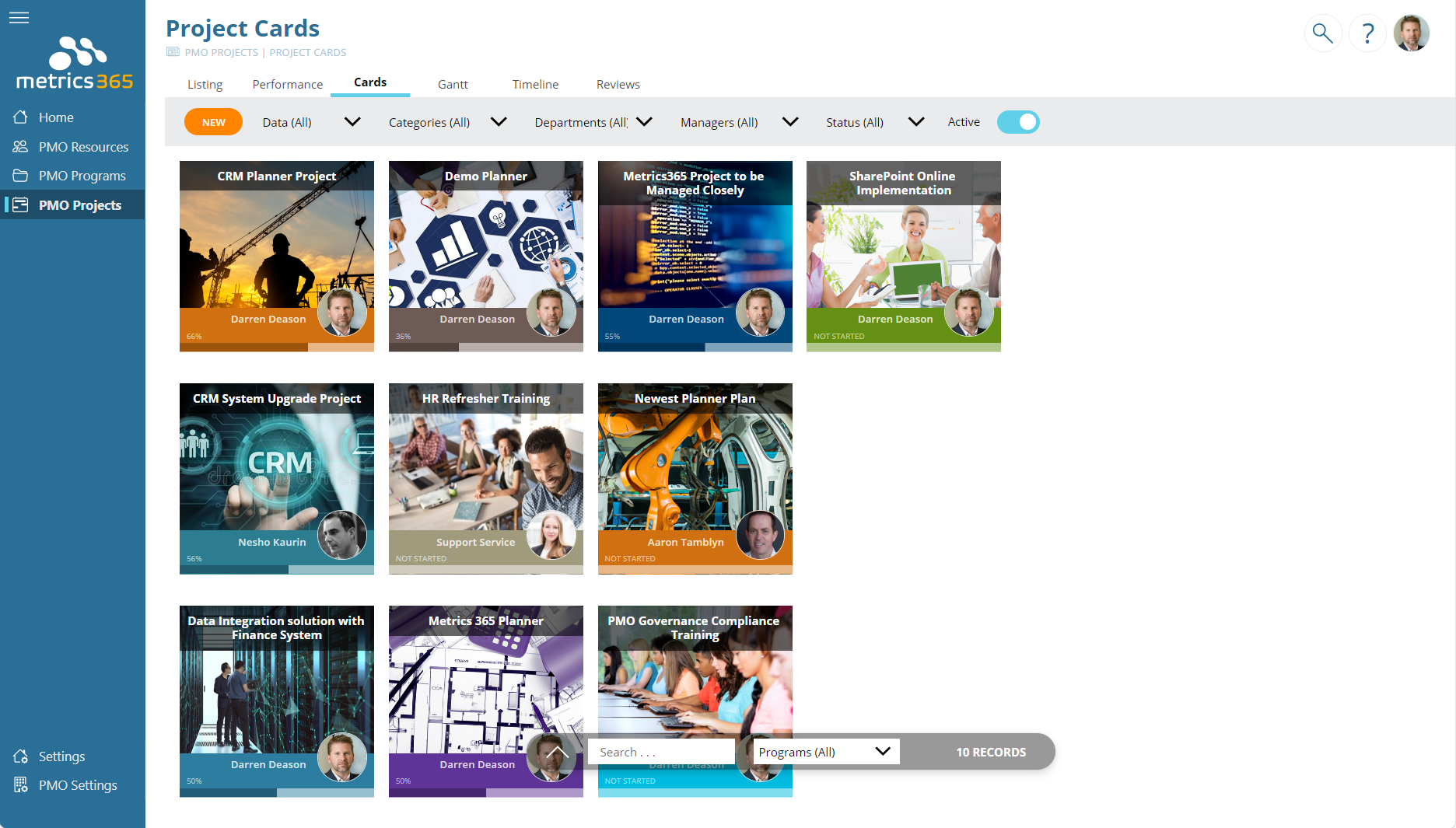Toggle the Active switch off
The width and height of the screenshot is (1456, 828).
pos(1018,122)
